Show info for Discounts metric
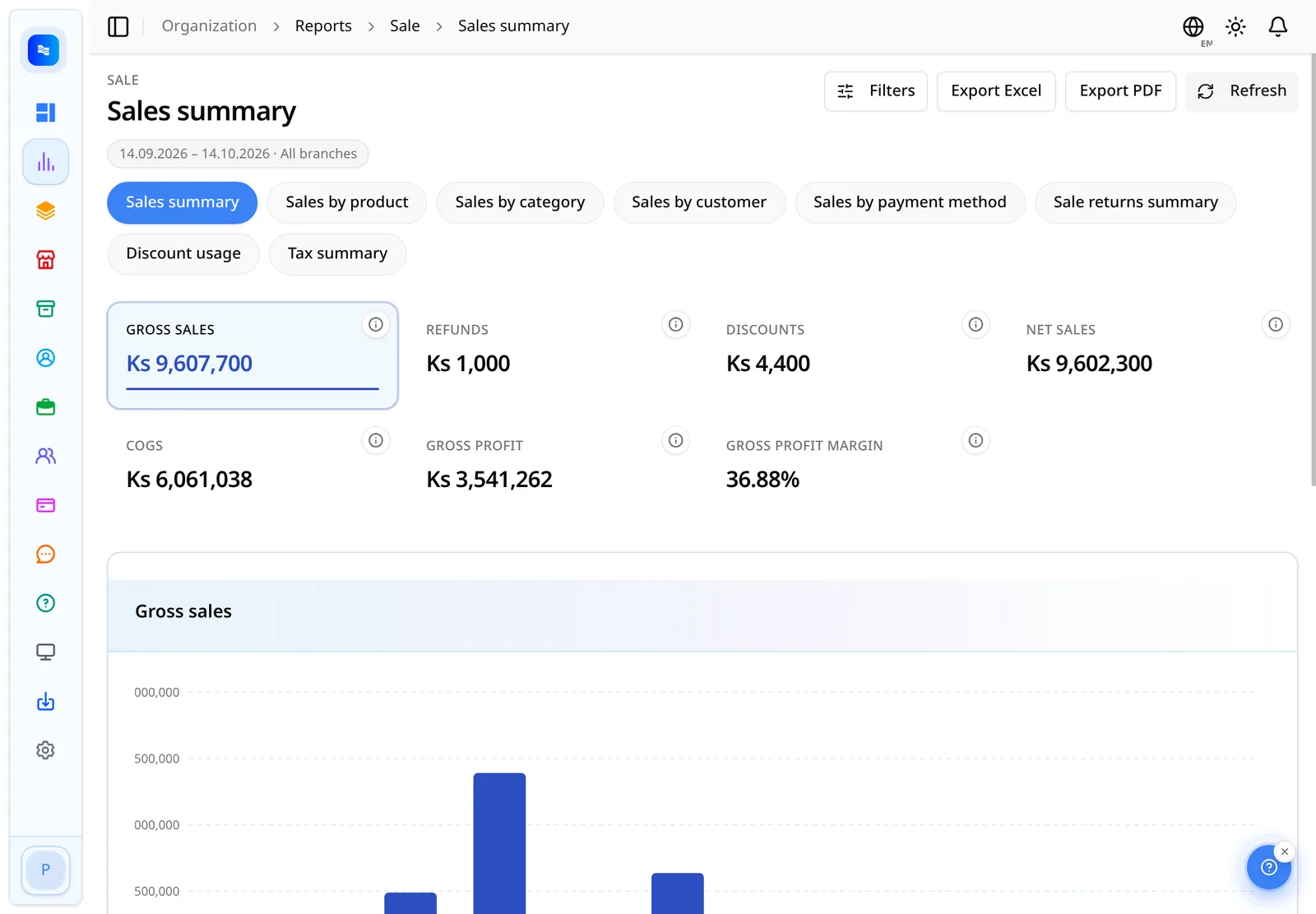 click(975, 324)
